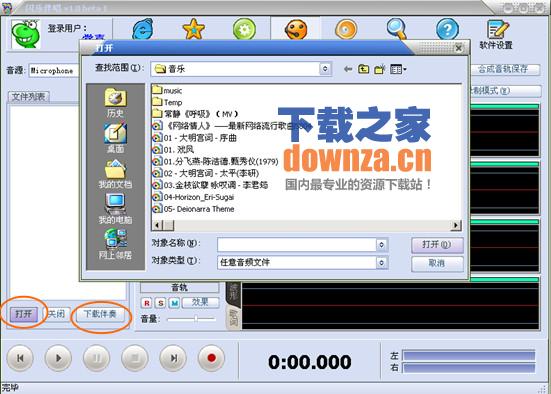Open the Internet Explorer globe icon
The height and width of the screenshot is (394, 551).
[x=142, y=29]
